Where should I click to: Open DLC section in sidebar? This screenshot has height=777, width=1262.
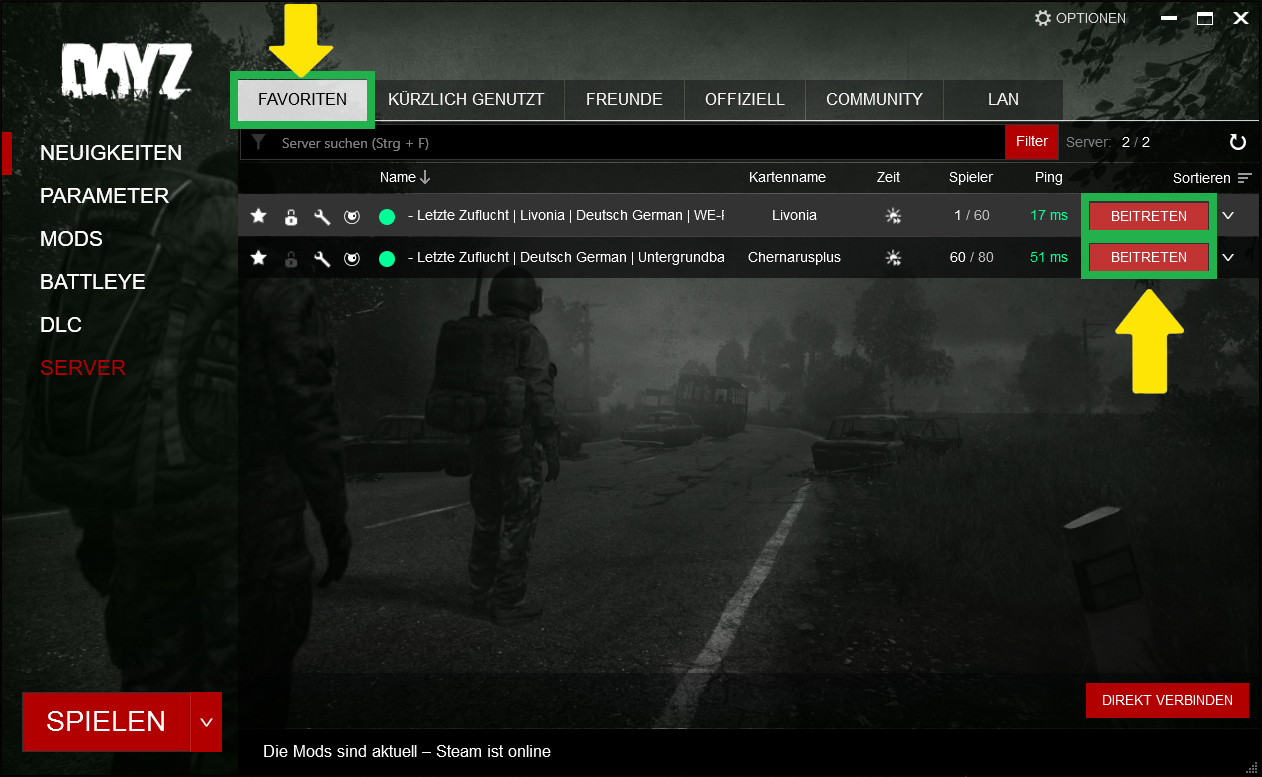click(x=61, y=325)
